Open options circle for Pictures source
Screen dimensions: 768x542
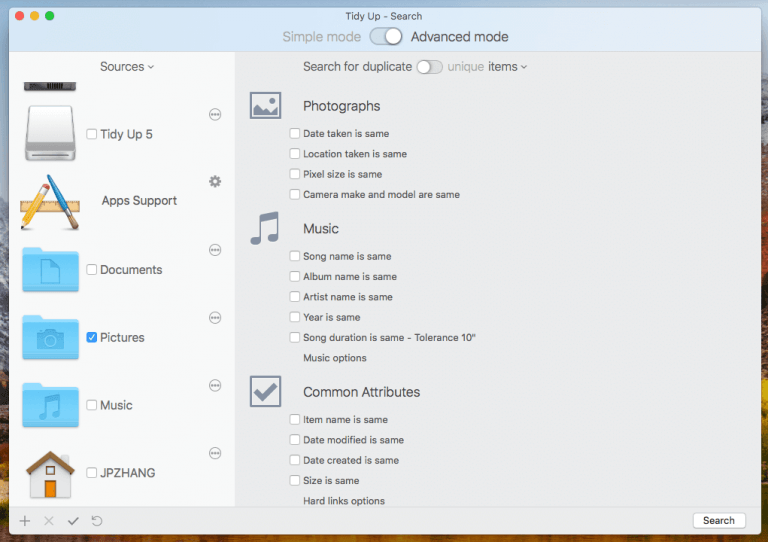(x=215, y=318)
